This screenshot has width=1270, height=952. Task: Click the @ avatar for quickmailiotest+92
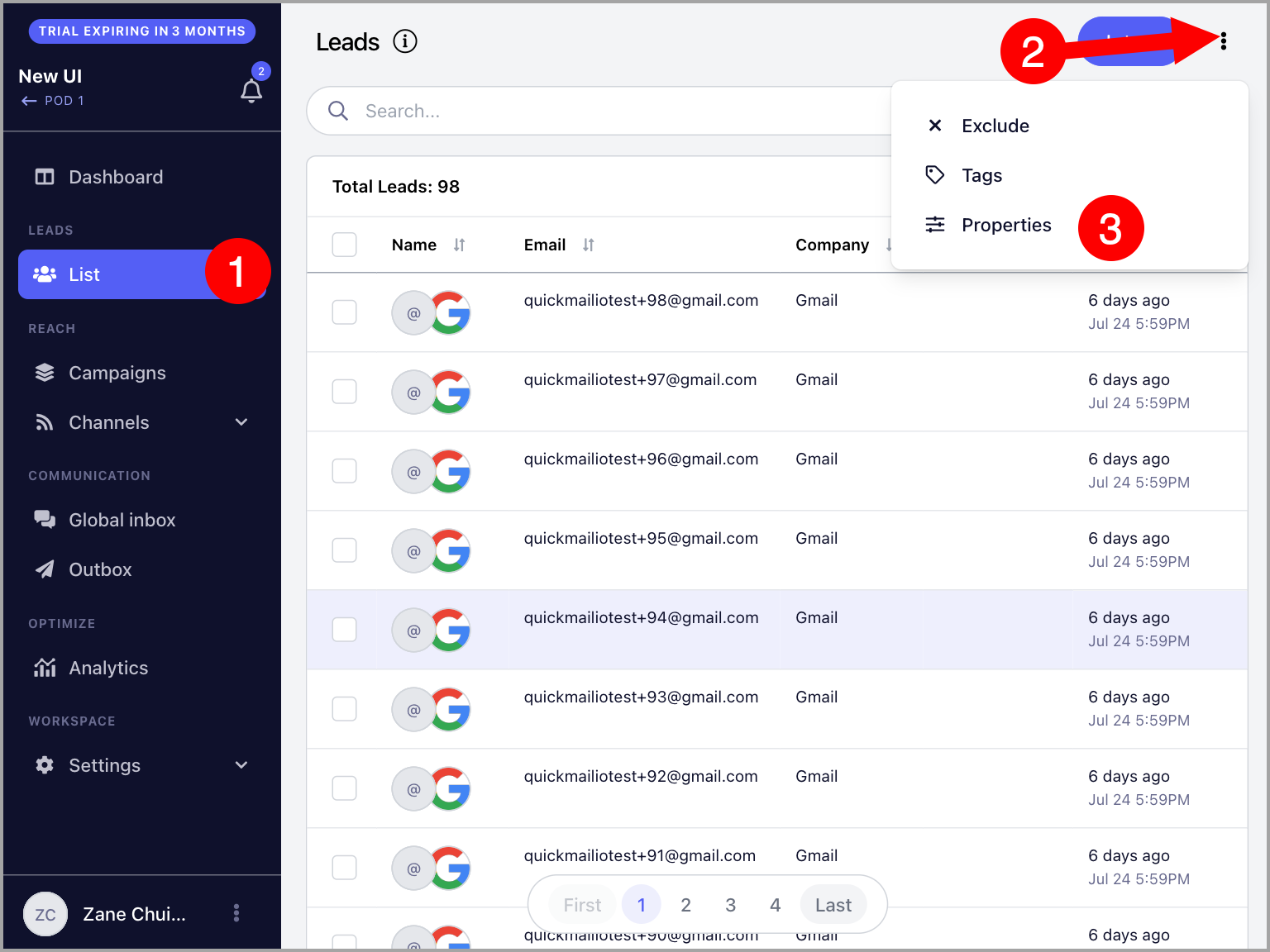tap(413, 789)
